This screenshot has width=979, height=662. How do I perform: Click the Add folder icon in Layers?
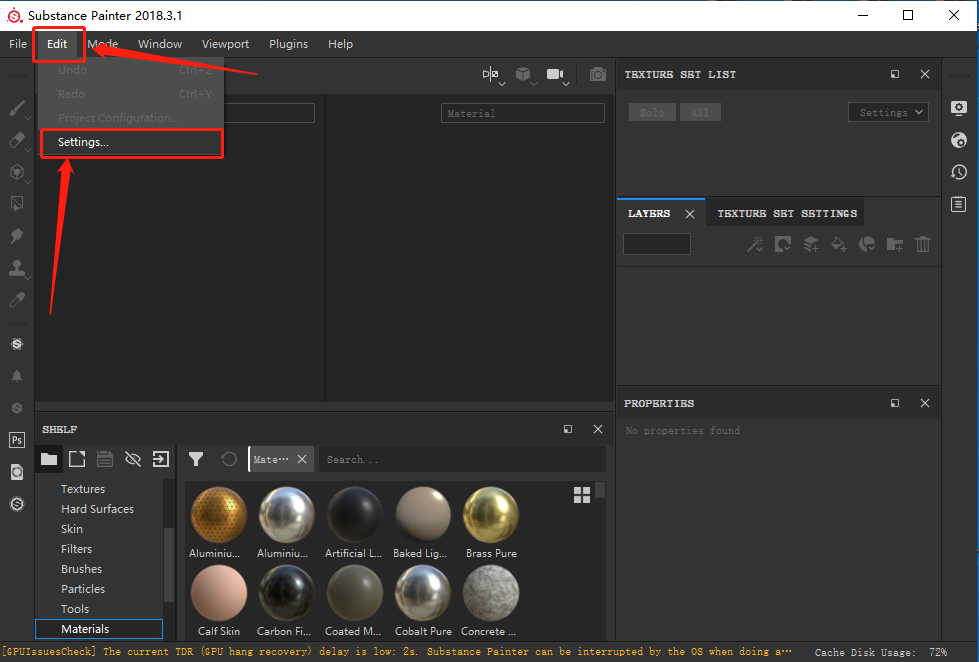tap(895, 244)
